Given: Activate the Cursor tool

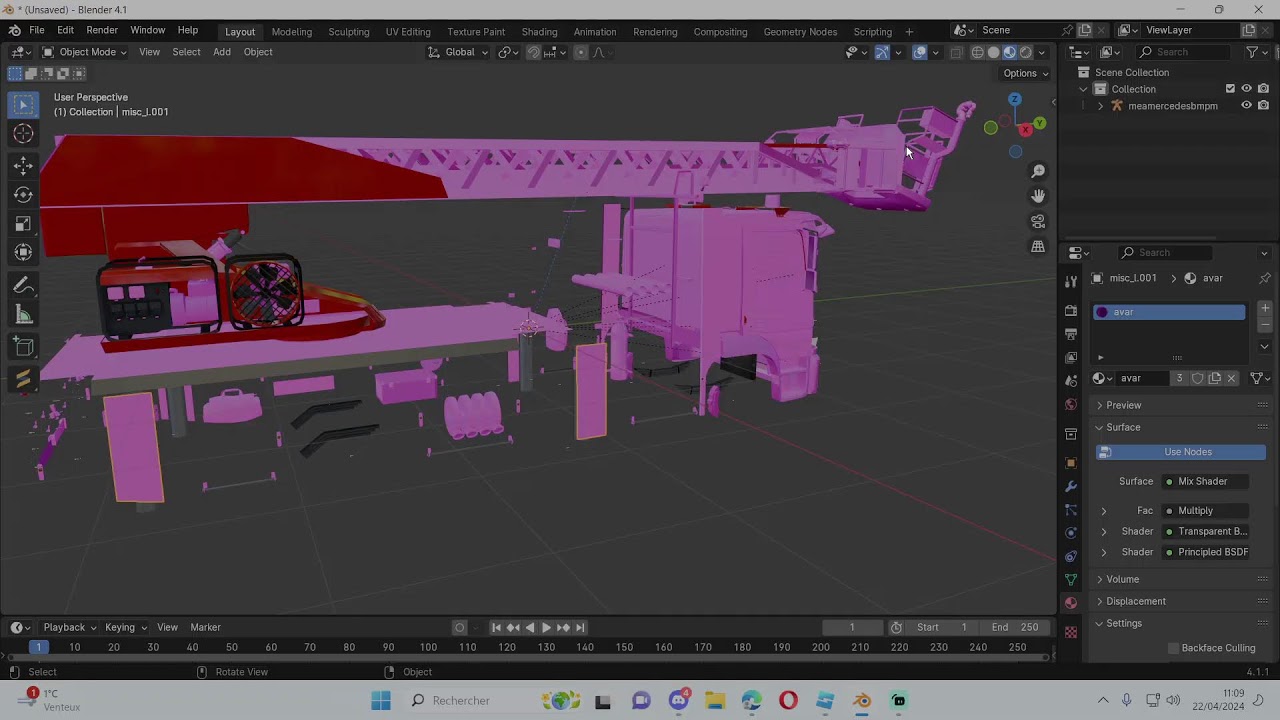Looking at the screenshot, I should pos(23,134).
